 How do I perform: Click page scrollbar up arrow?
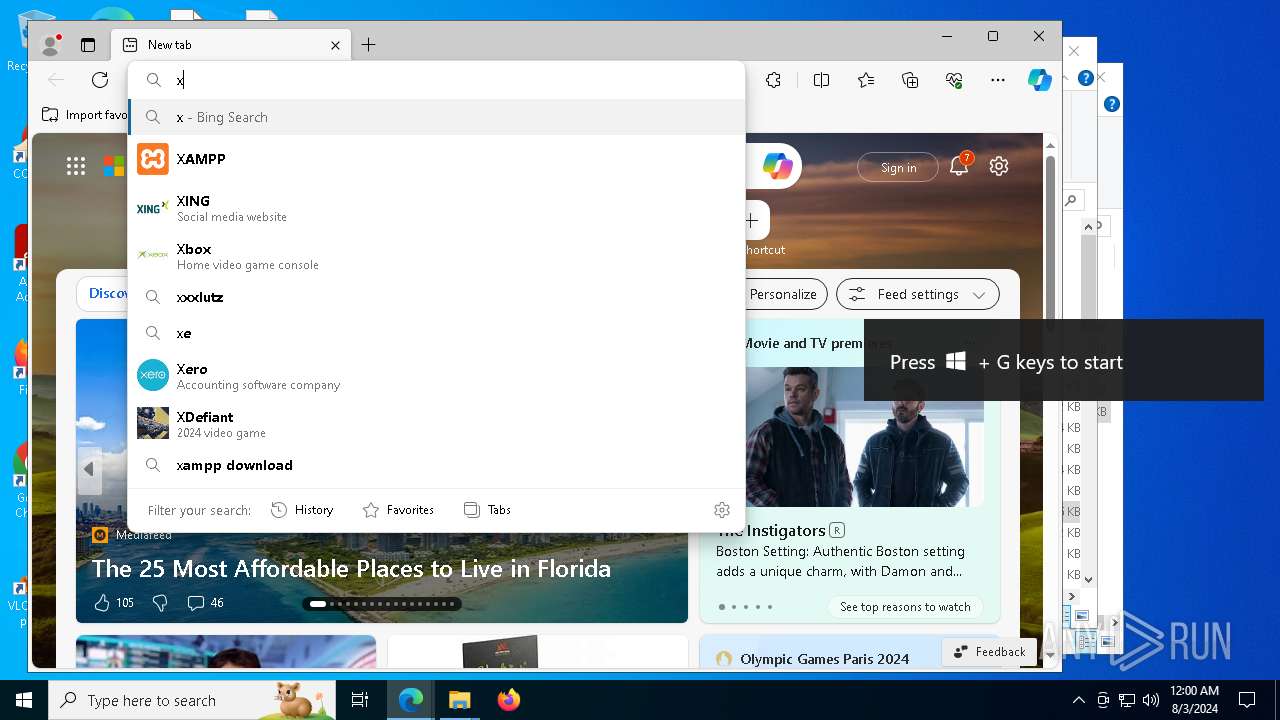click(1050, 146)
